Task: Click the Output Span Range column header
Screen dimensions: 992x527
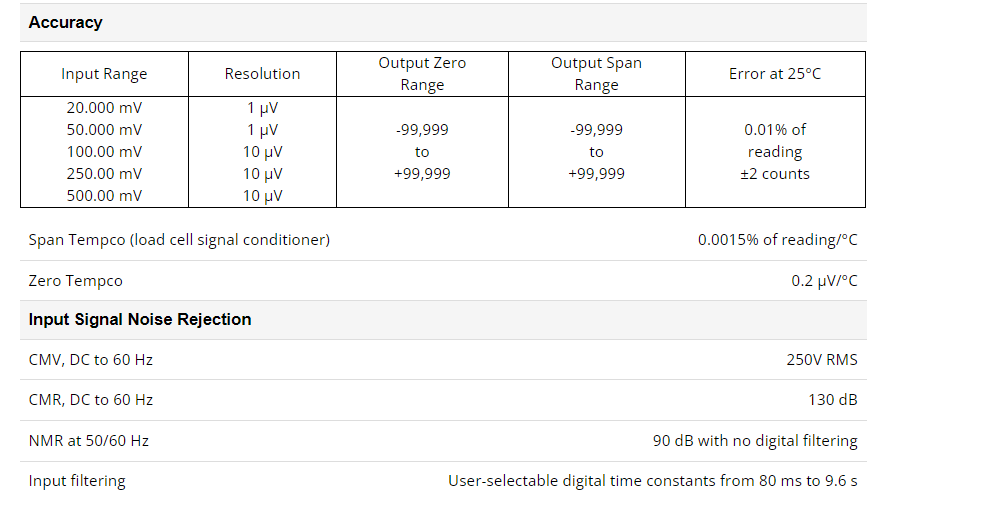Action: point(596,74)
